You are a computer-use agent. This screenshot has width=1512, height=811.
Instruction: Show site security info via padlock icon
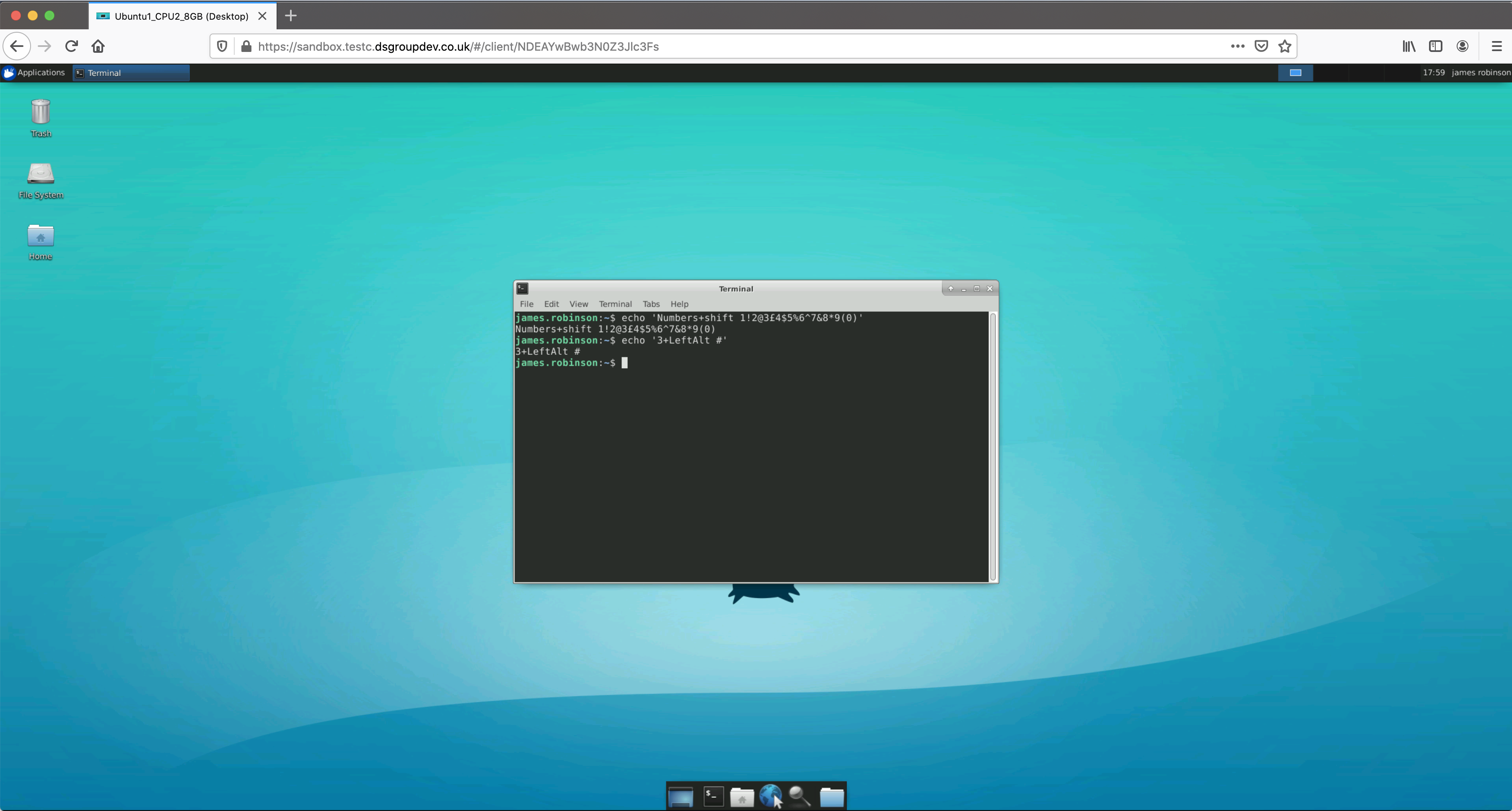(x=246, y=46)
